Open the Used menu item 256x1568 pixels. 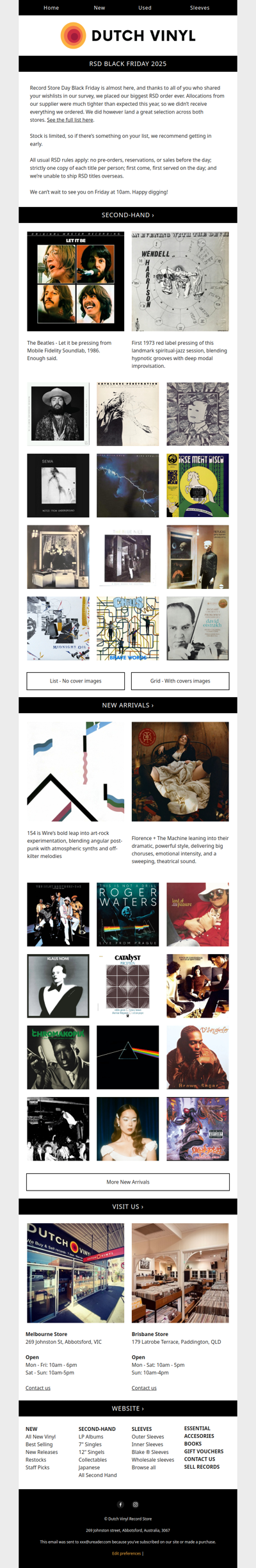pos(145,8)
